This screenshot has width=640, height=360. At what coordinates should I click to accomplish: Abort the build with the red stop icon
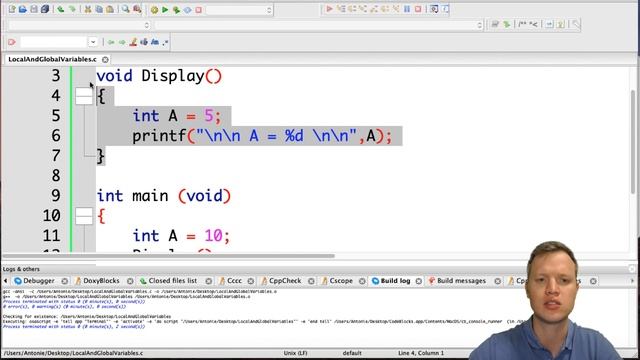198,9
